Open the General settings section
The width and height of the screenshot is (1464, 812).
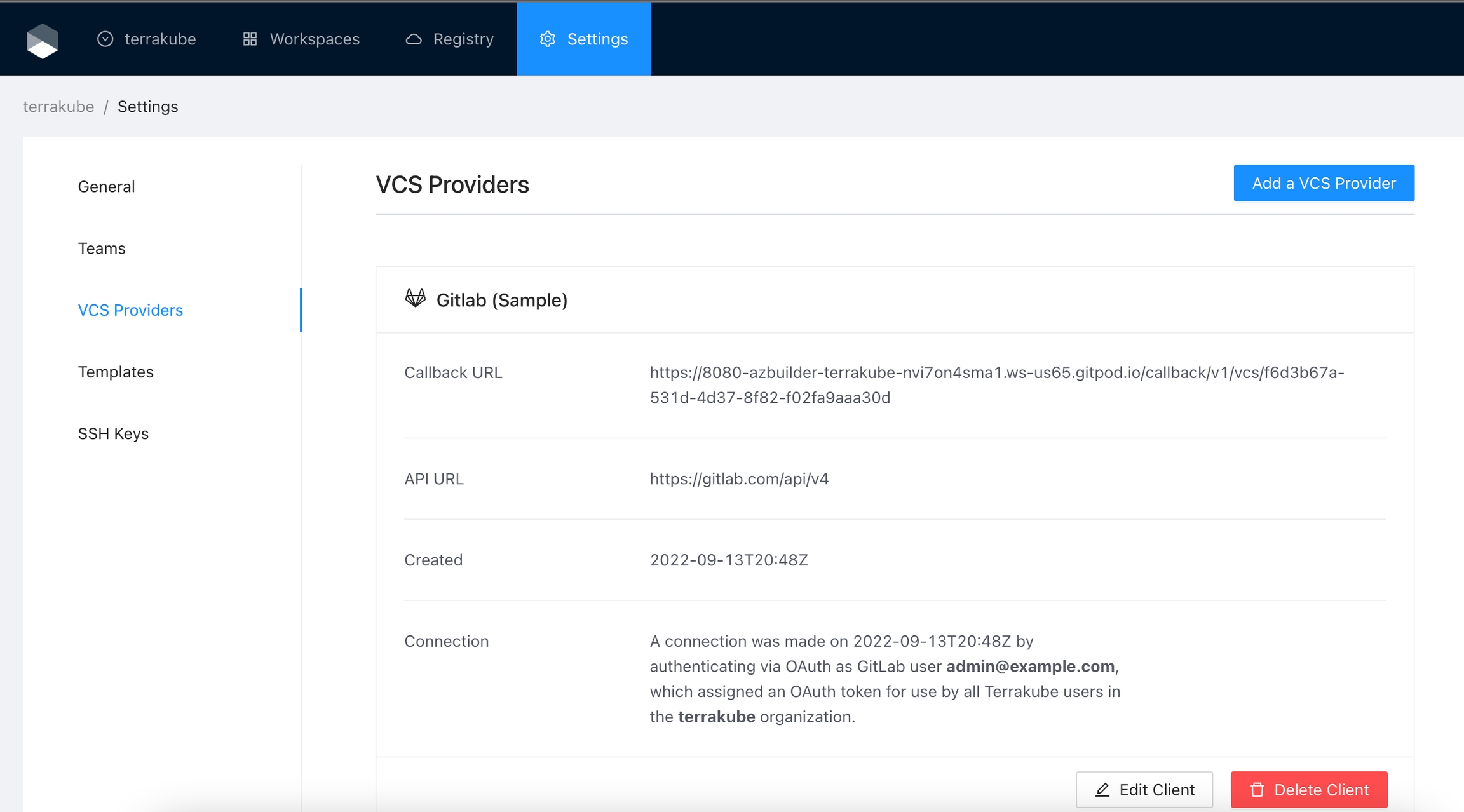pyautogui.click(x=106, y=187)
